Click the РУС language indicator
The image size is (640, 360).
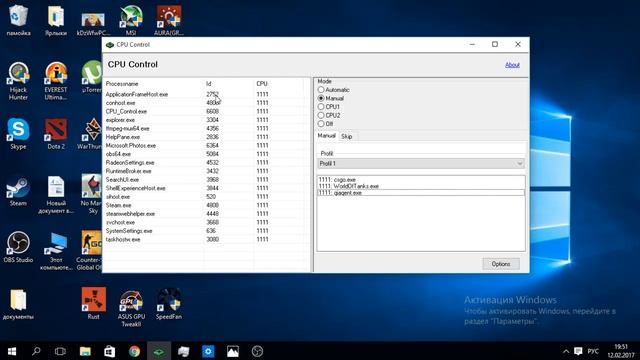pos(593,351)
